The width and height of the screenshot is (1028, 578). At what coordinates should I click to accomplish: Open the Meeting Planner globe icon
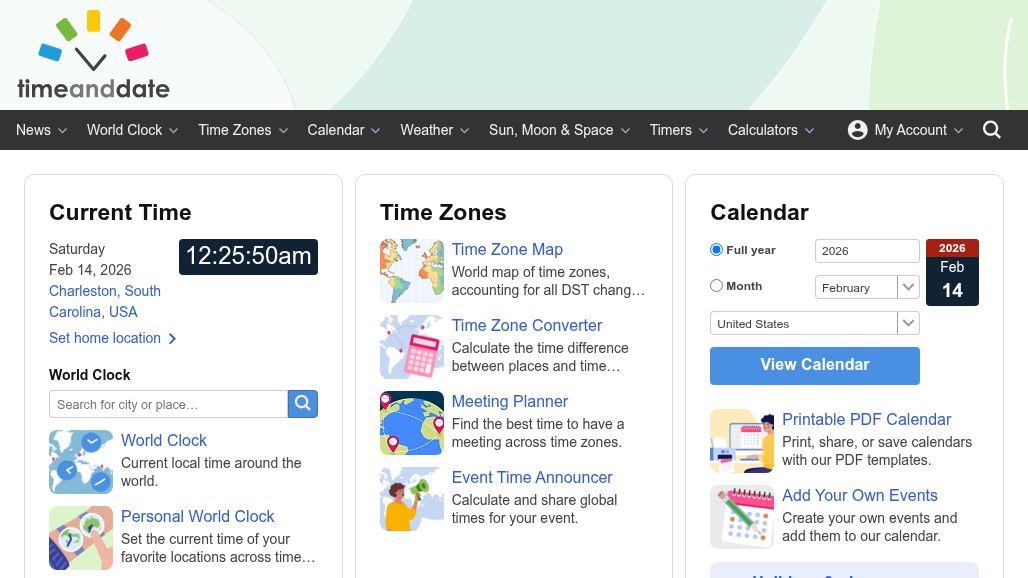(411, 423)
